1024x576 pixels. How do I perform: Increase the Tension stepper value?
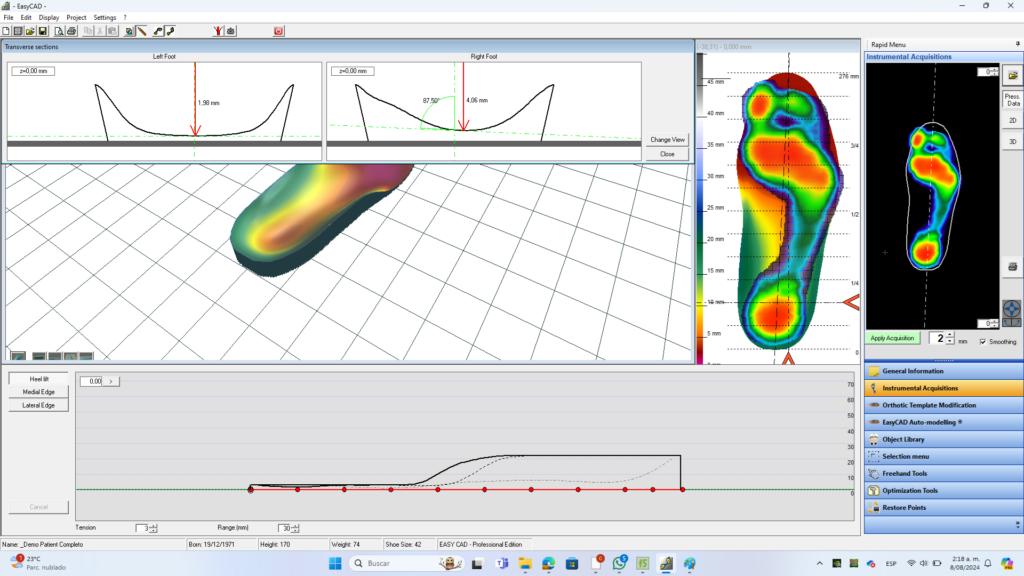(154, 525)
